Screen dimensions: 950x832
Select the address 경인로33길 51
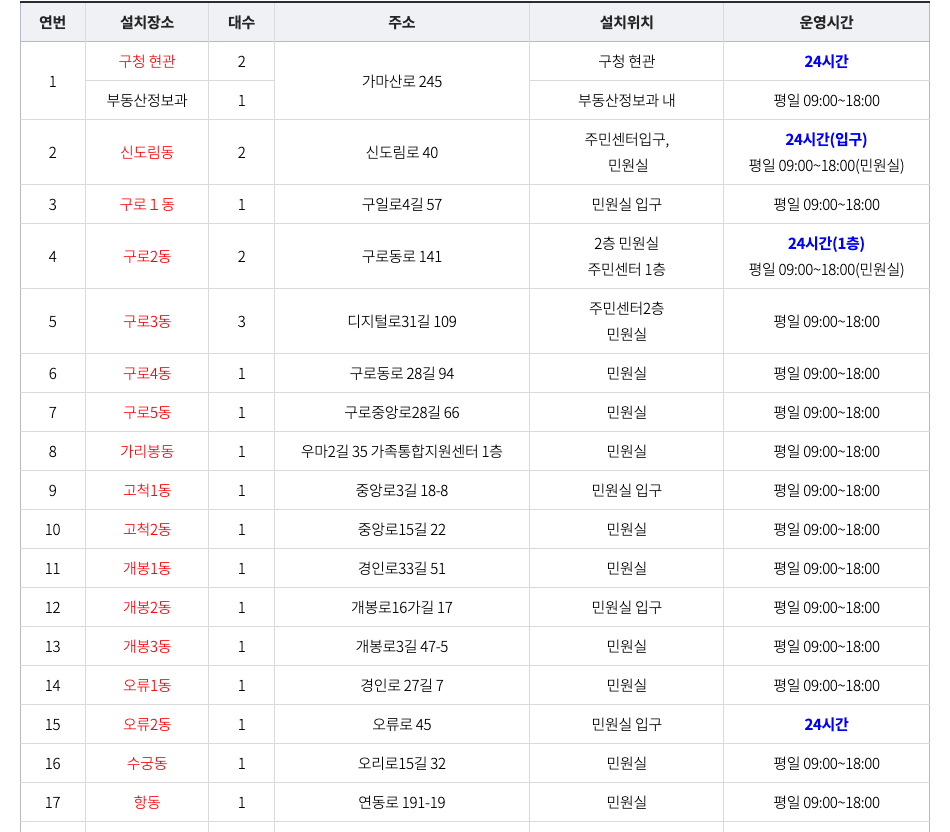[x=402, y=568]
